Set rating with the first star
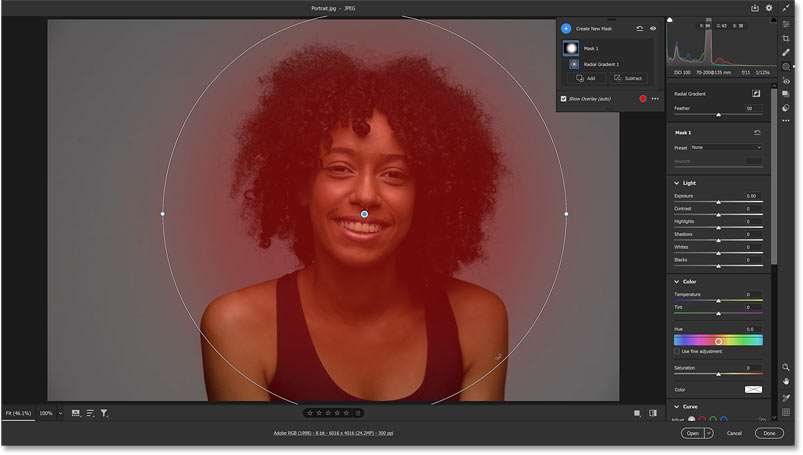The height and width of the screenshot is (455, 803). pyautogui.click(x=310, y=413)
